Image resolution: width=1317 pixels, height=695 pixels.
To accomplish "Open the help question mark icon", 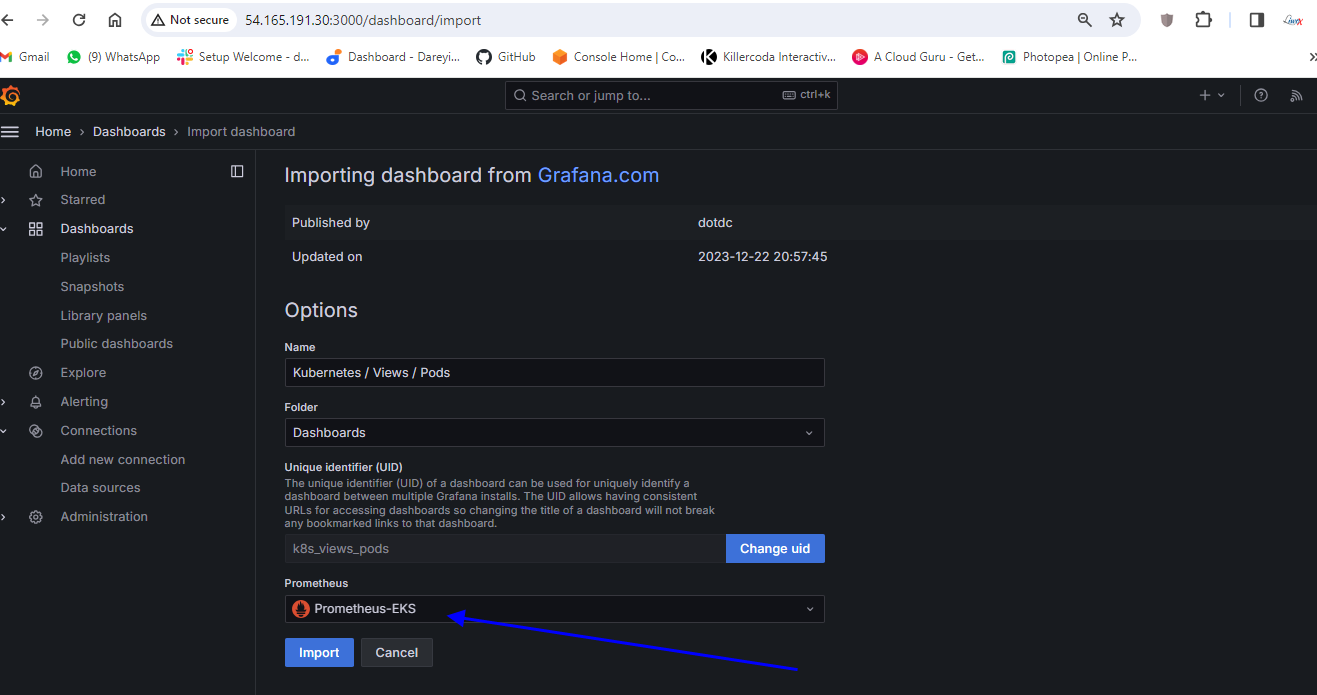I will click(x=1261, y=95).
